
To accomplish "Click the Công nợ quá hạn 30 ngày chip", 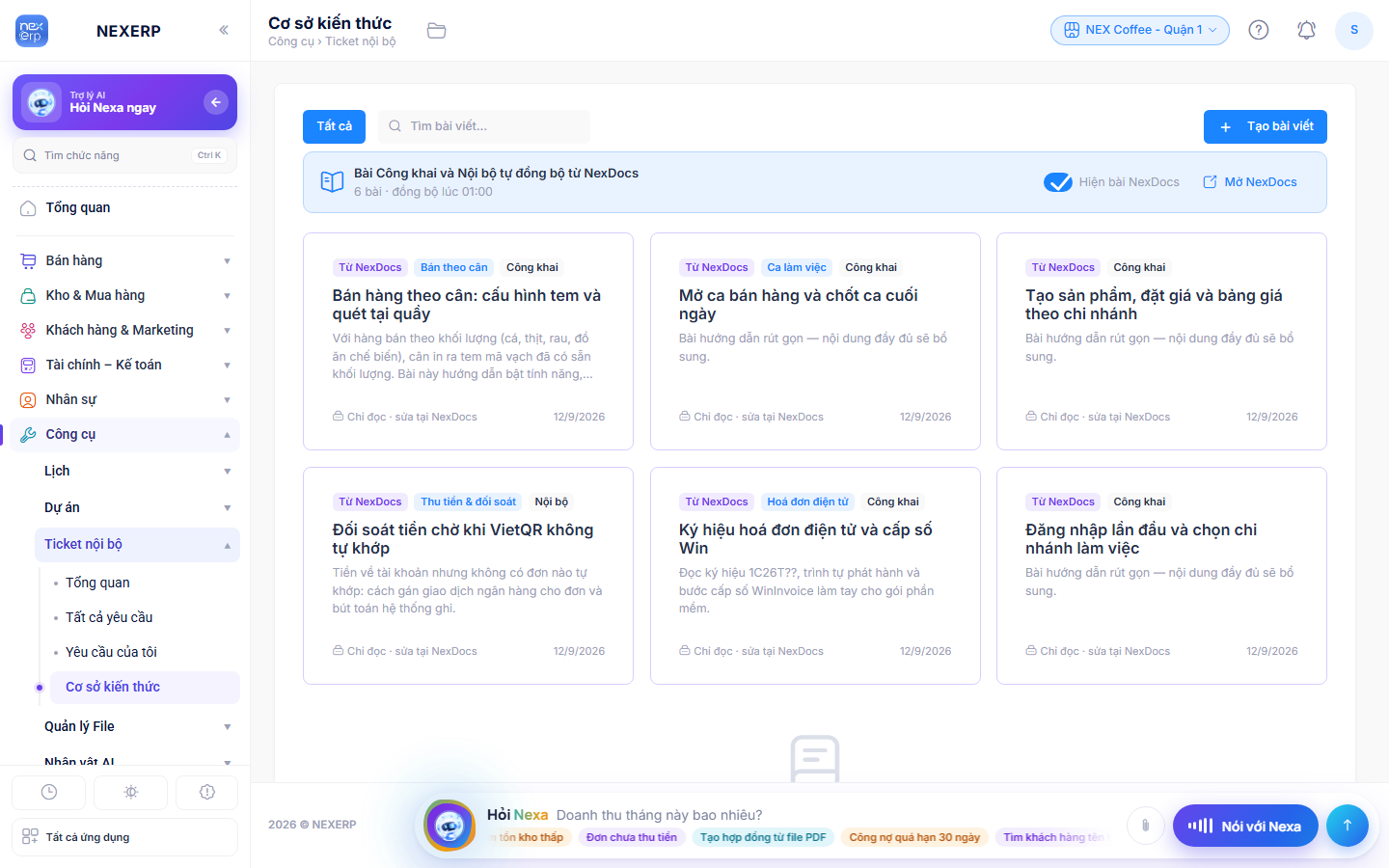I will coord(914,837).
